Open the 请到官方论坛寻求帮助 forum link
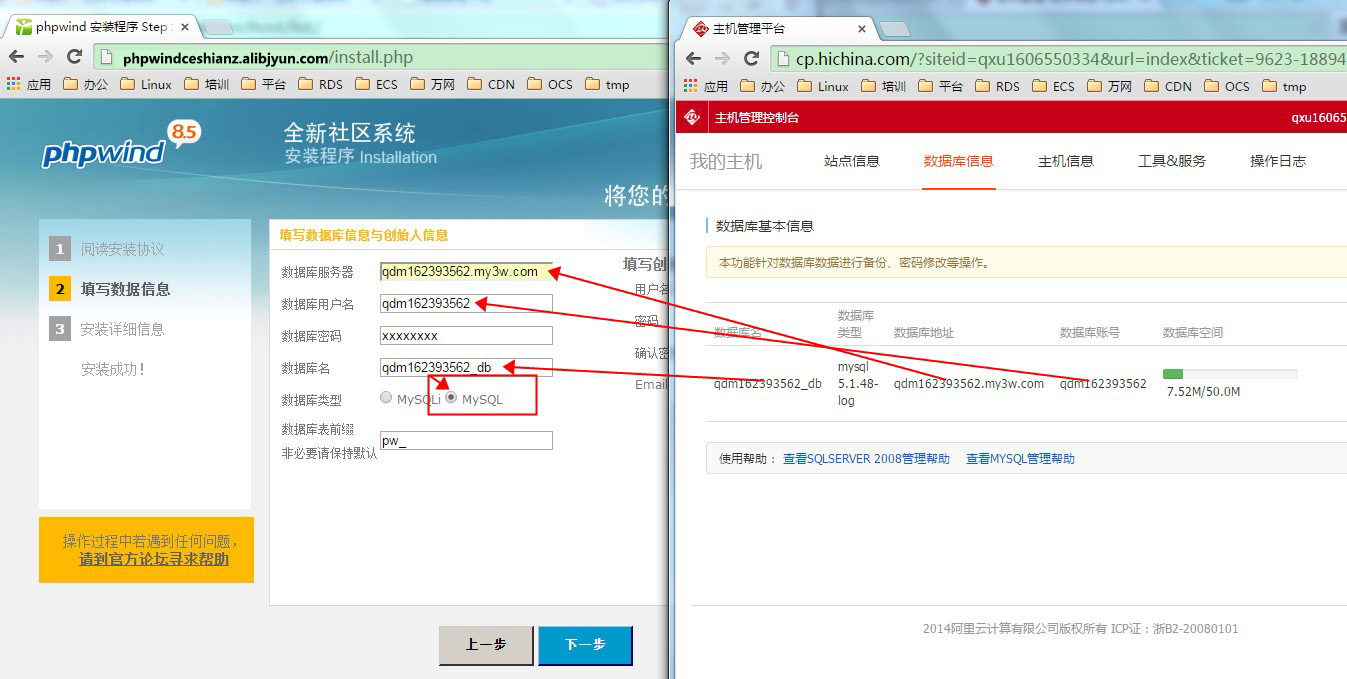Image resolution: width=1347 pixels, height=679 pixels. (x=154, y=560)
